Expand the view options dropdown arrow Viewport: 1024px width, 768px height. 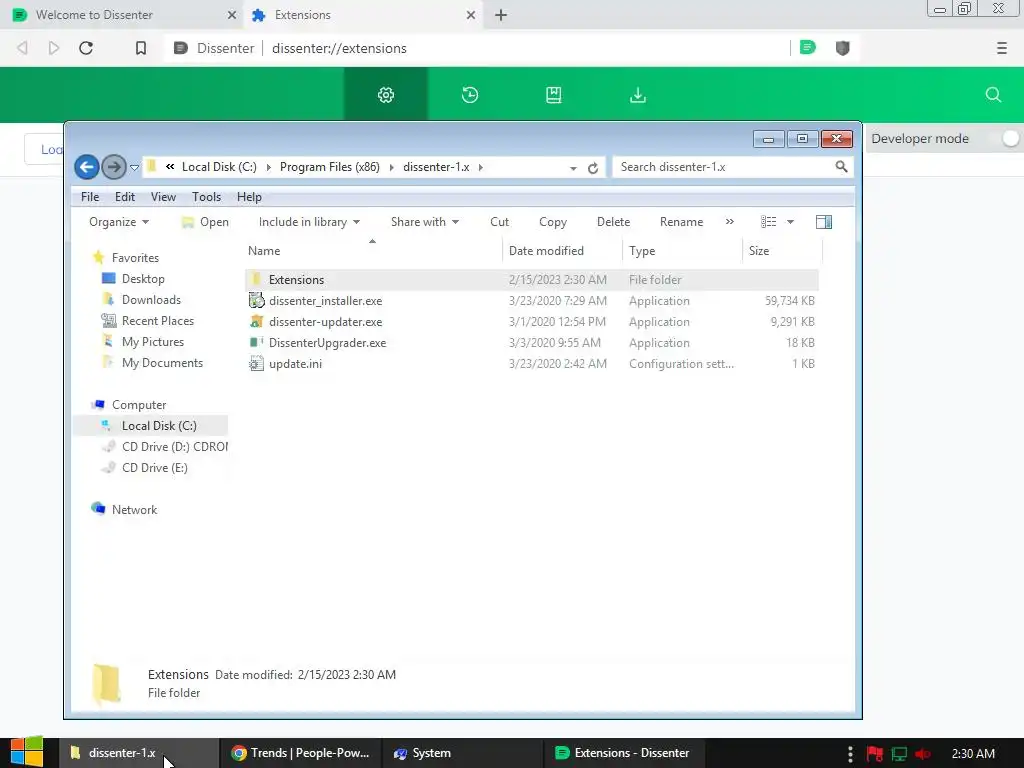(790, 222)
